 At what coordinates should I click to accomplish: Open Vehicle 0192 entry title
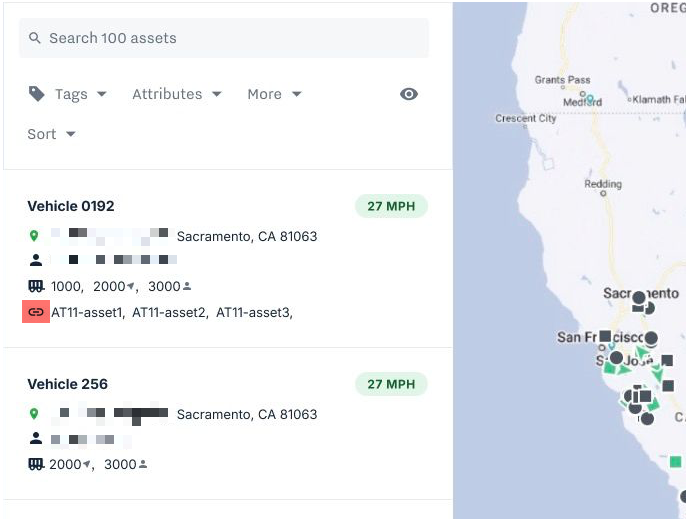[x=71, y=206]
